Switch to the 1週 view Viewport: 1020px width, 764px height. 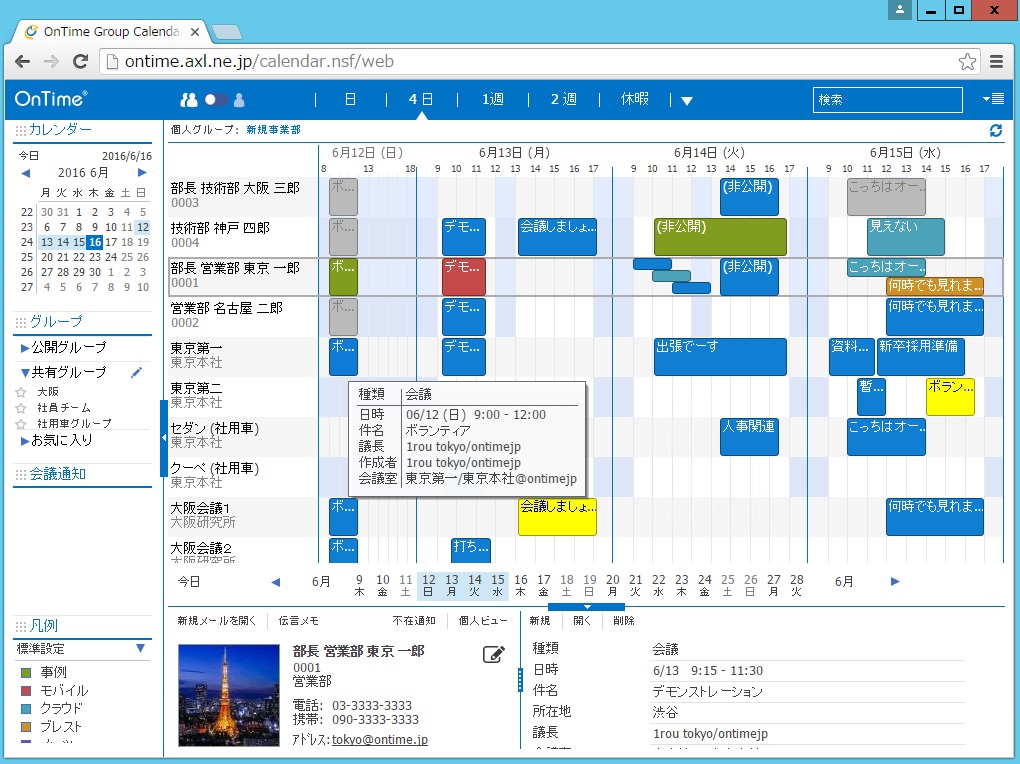pos(492,99)
